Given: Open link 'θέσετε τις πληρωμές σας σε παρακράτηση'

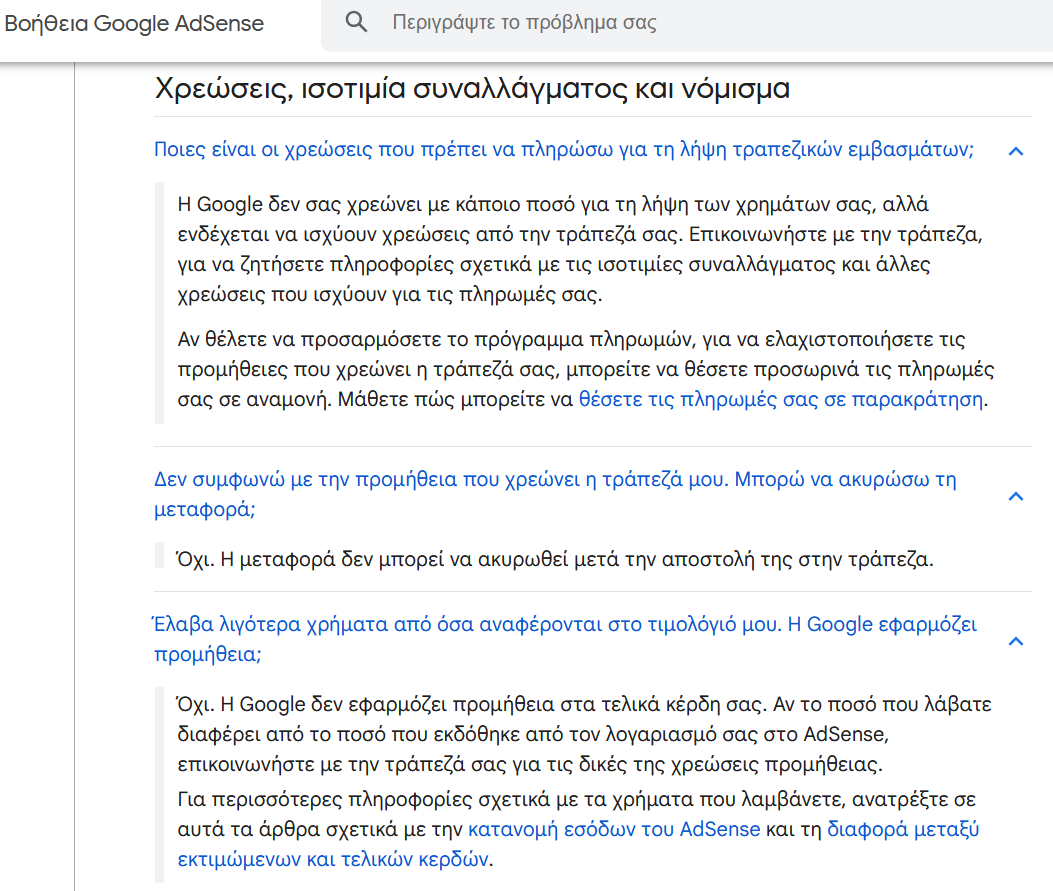Looking at the screenshot, I should pos(782,400).
